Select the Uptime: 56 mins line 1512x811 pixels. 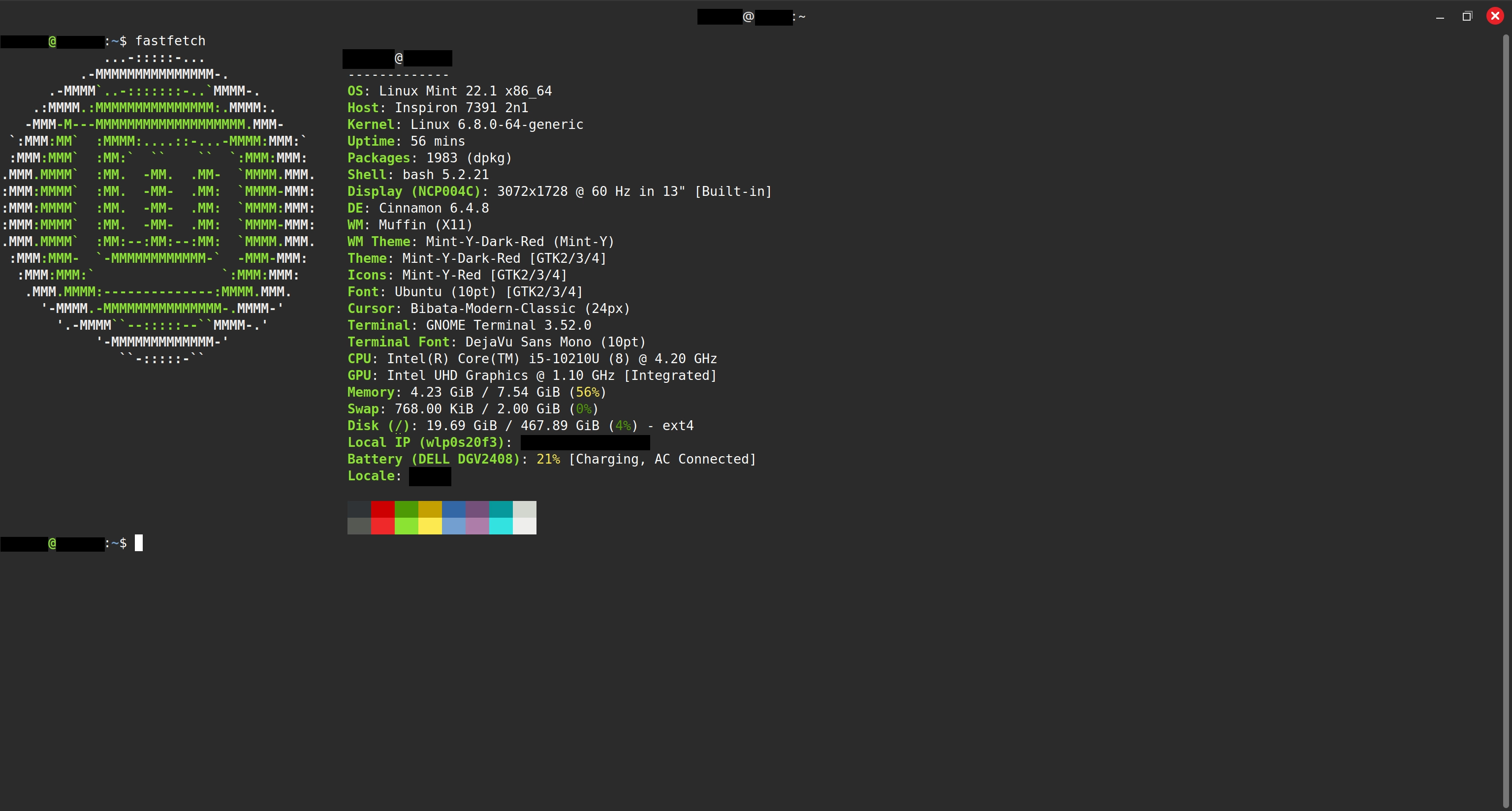pos(406,141)
